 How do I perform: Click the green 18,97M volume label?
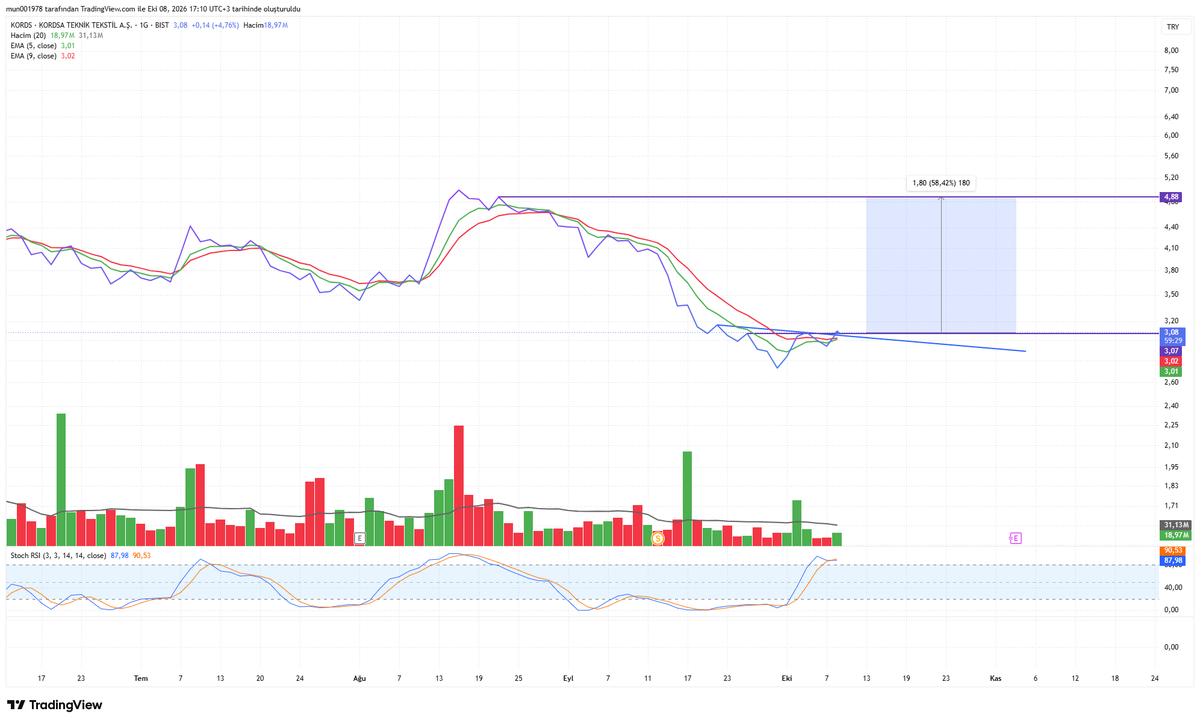pyautogui.click(x=1174, y=535)
